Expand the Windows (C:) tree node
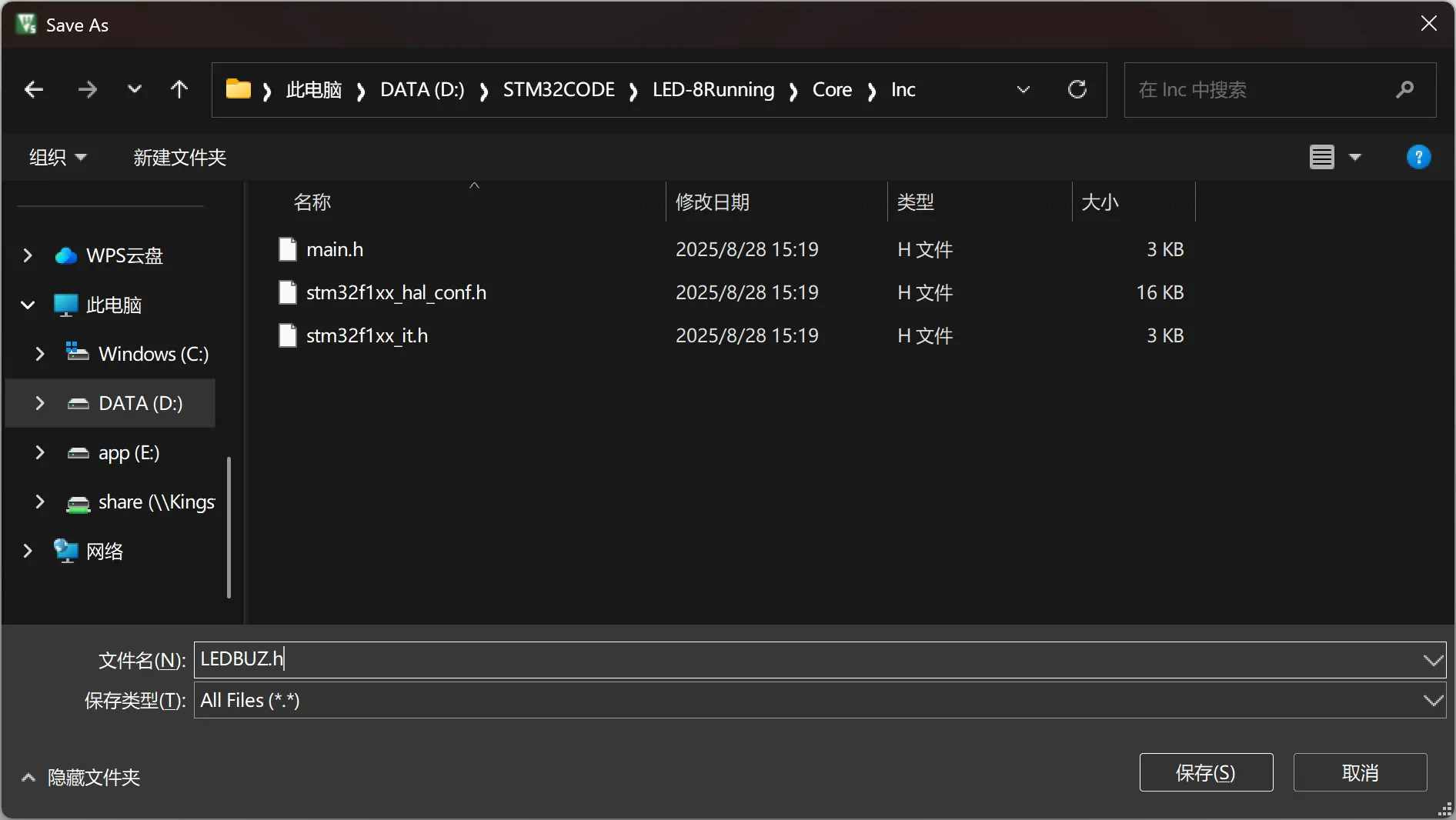The height and width of the screenshot is (820, 1456). point(40,354)
